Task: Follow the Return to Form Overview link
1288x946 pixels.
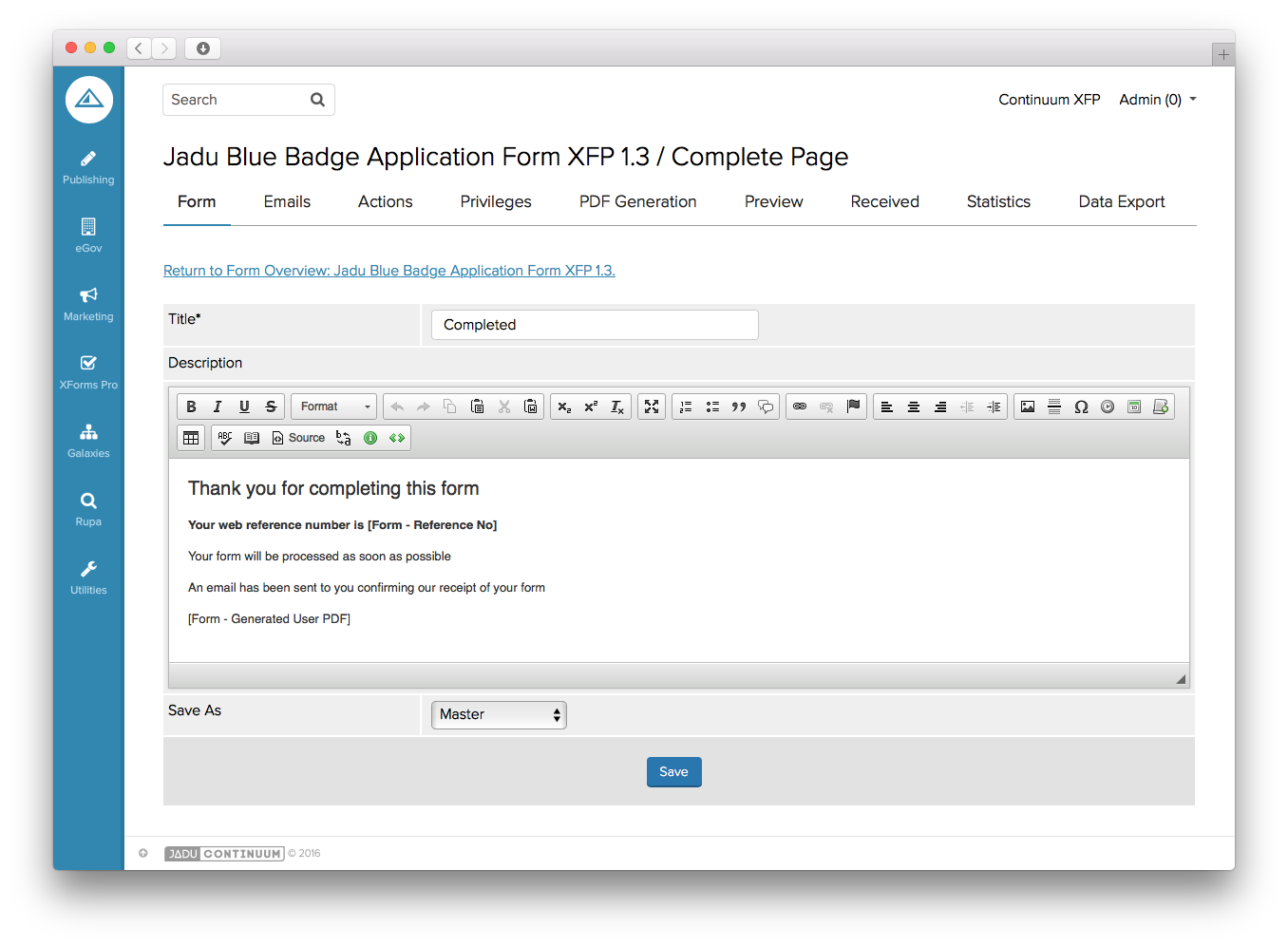Action: coord(389,271)
